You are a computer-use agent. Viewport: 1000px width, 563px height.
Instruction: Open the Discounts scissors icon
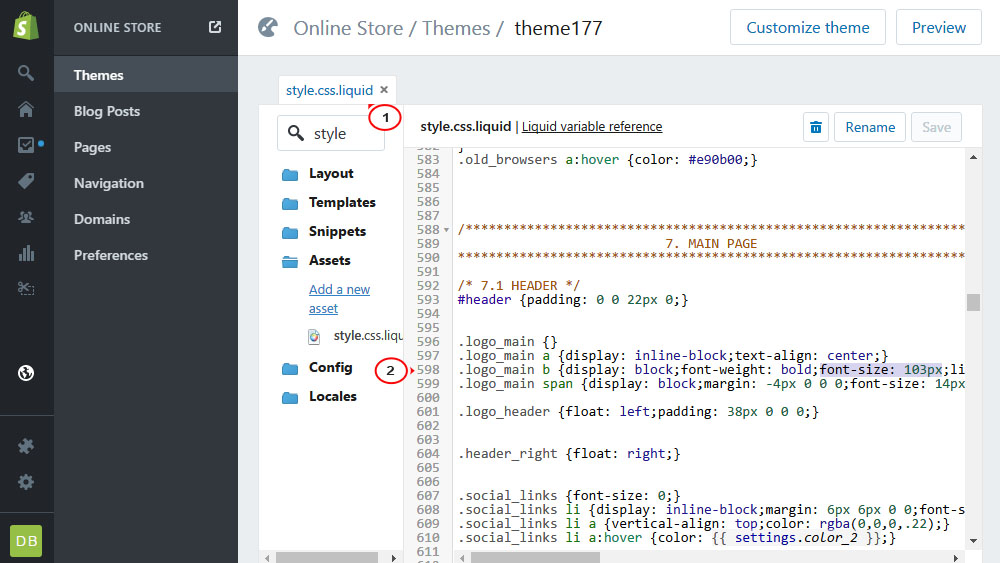26,289
